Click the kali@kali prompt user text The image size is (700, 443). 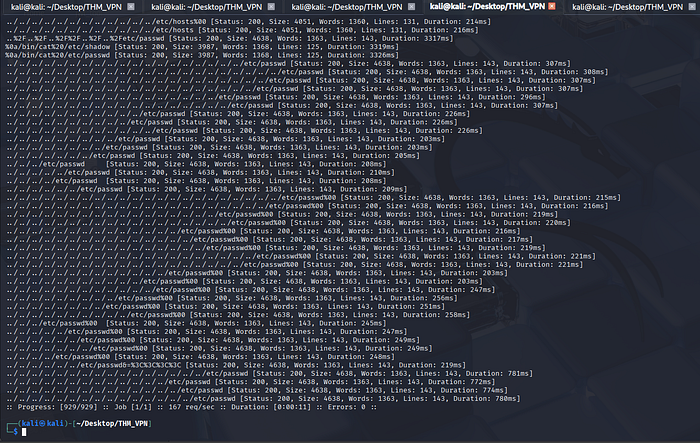tap(43, 423)
